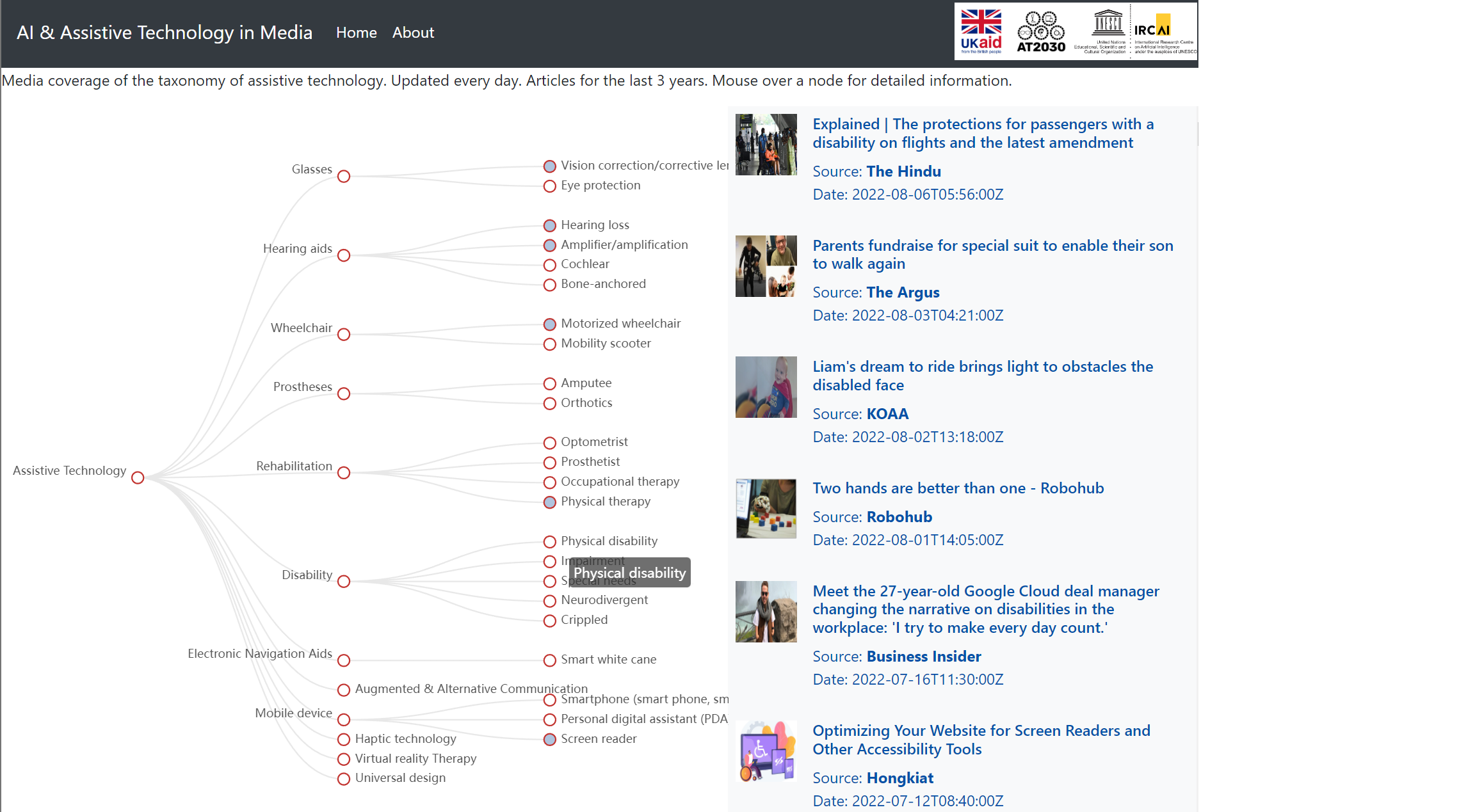Click the AT2030 logo

[x=1041, y=31]
